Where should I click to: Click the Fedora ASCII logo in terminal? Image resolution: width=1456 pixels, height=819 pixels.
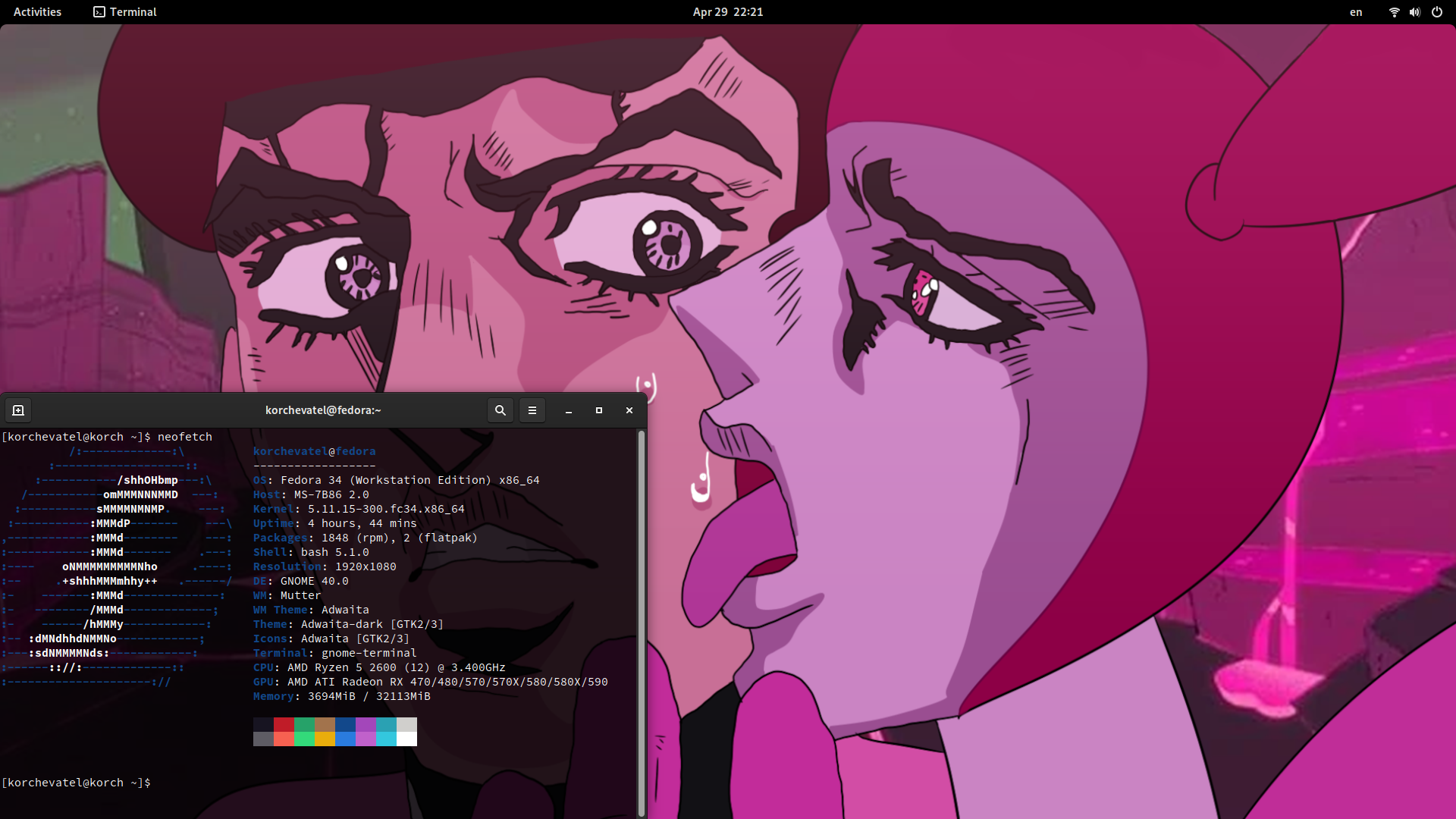point(118,566)
